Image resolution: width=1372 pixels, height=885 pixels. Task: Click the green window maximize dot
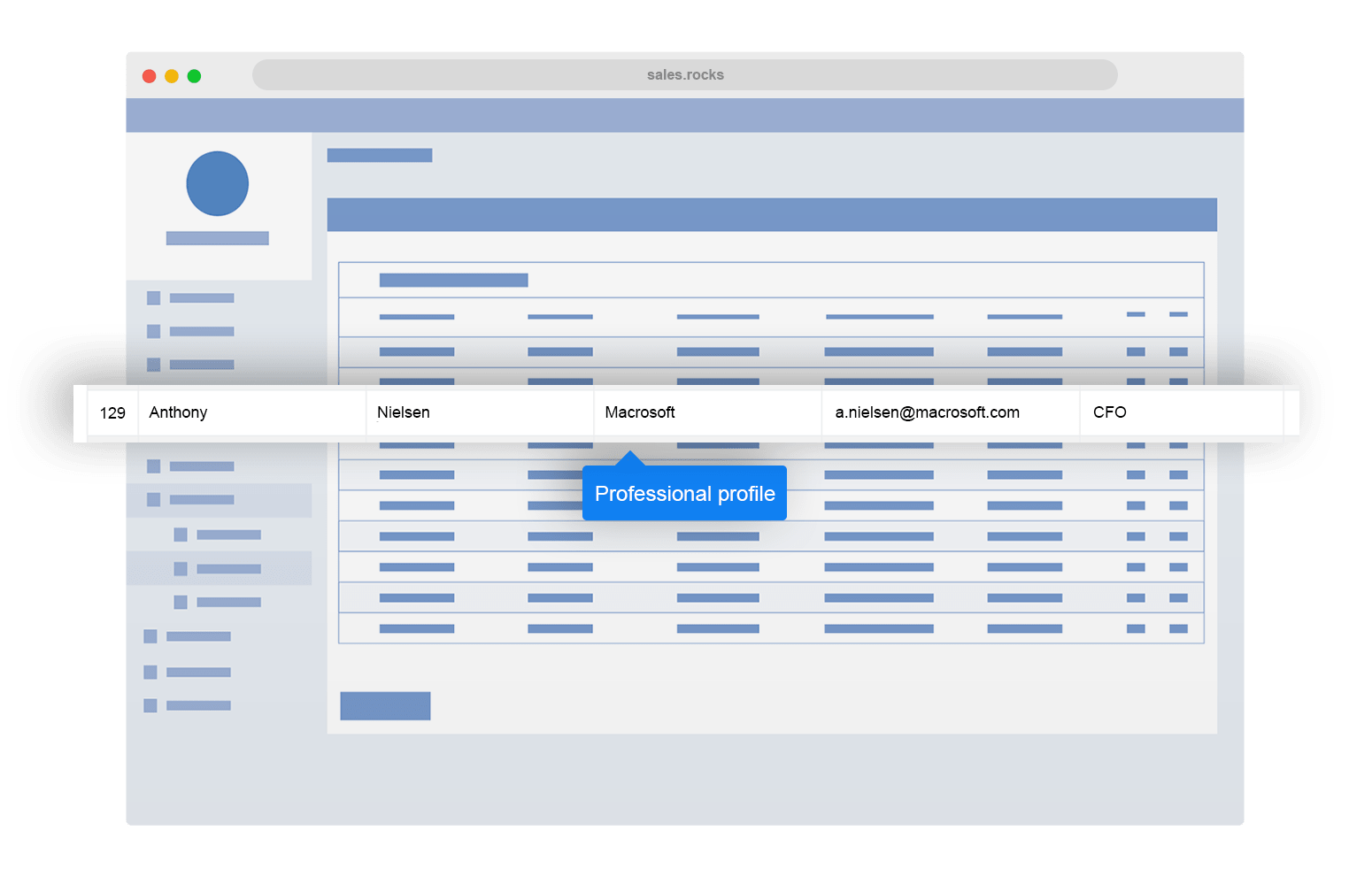tap(194, 76)
